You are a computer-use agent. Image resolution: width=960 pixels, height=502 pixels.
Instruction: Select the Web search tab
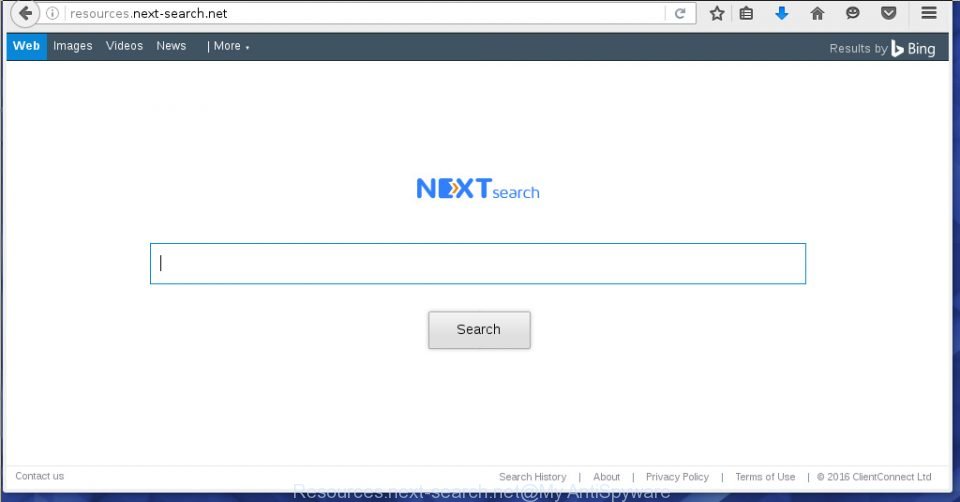click(x=26, y=46)
